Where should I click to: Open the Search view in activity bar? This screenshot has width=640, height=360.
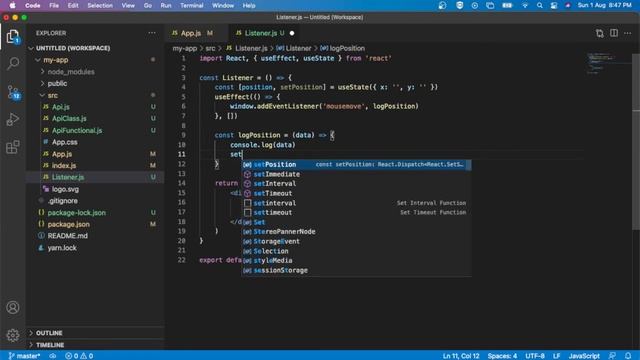point(13,63)
